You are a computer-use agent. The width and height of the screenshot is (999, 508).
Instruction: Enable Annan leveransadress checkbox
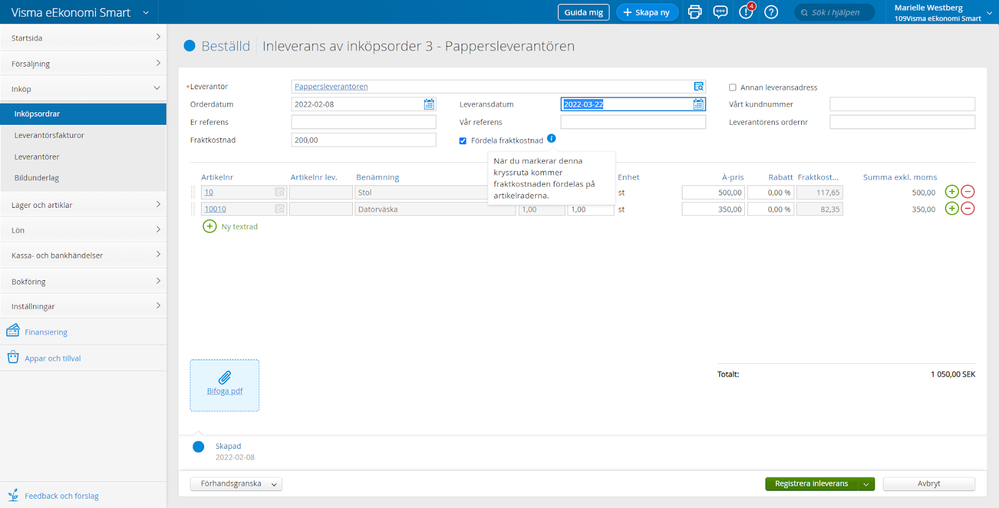click(x=733, y=87)
